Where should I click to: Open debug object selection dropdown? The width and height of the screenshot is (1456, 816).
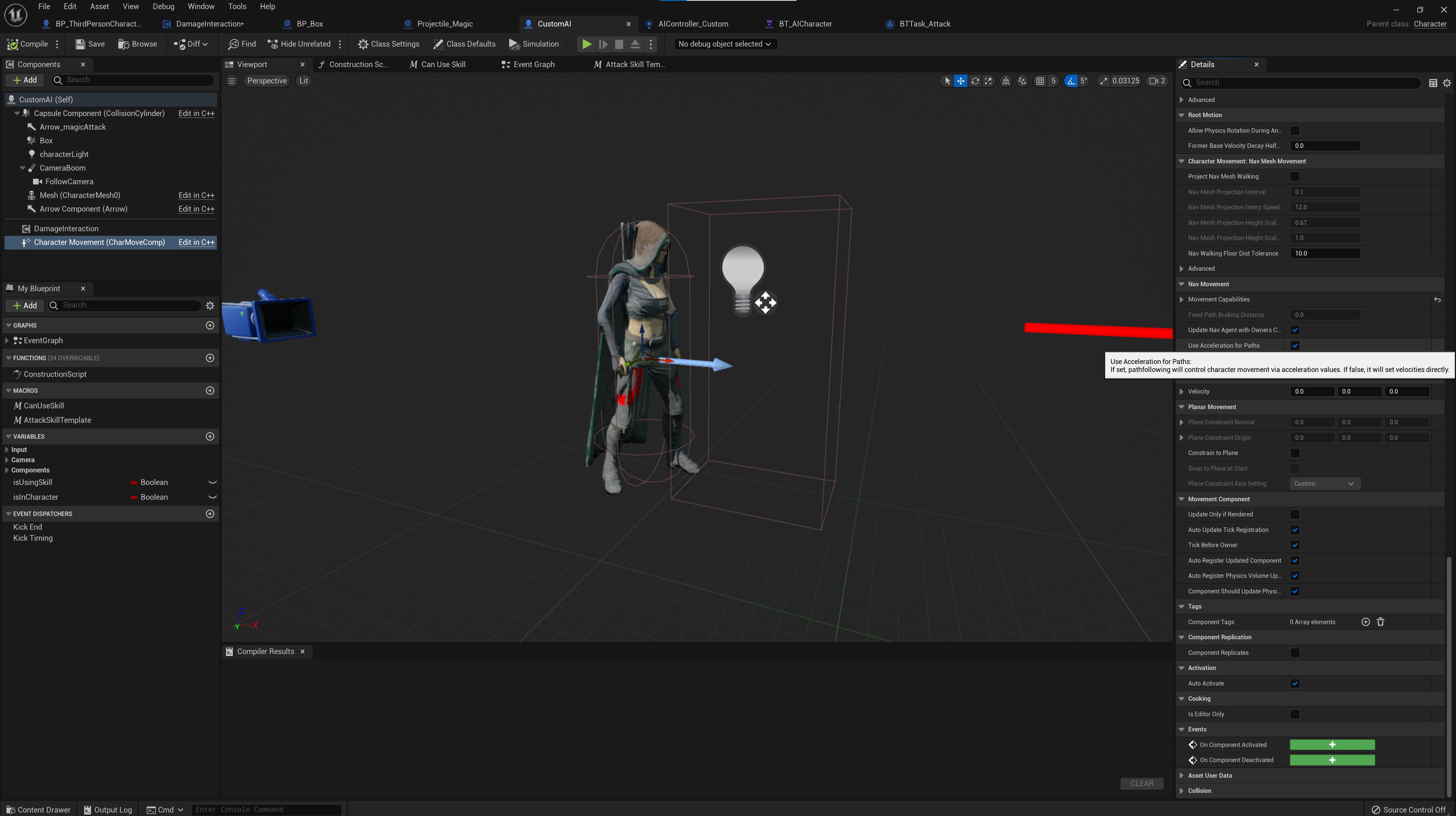[x=725, y=44]
